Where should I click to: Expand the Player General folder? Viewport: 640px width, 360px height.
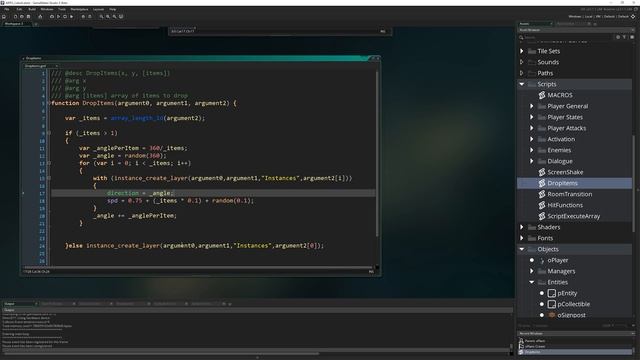[531, 106]
